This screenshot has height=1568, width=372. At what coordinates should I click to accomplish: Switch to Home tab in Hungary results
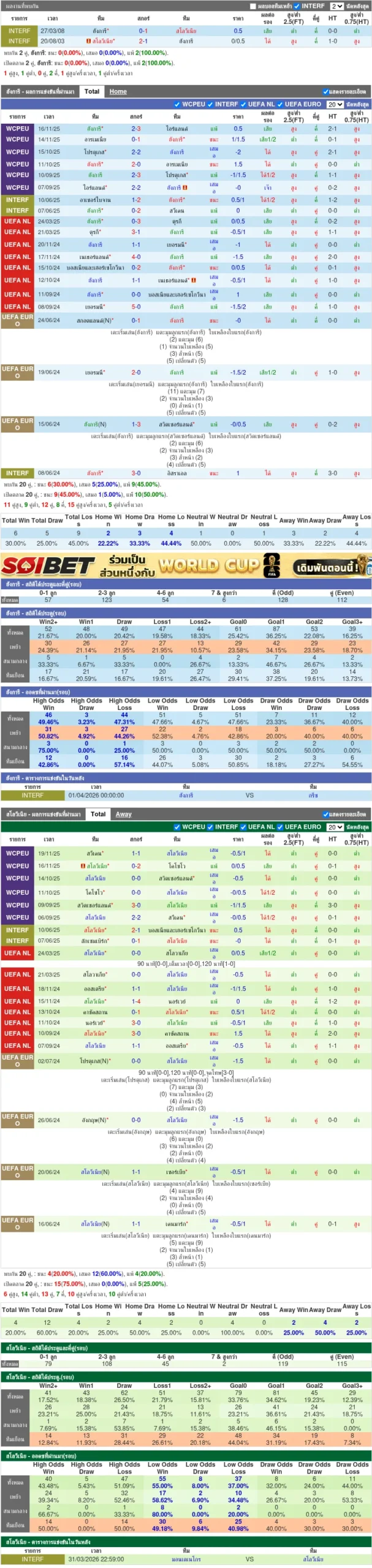[x=118, y=92]
